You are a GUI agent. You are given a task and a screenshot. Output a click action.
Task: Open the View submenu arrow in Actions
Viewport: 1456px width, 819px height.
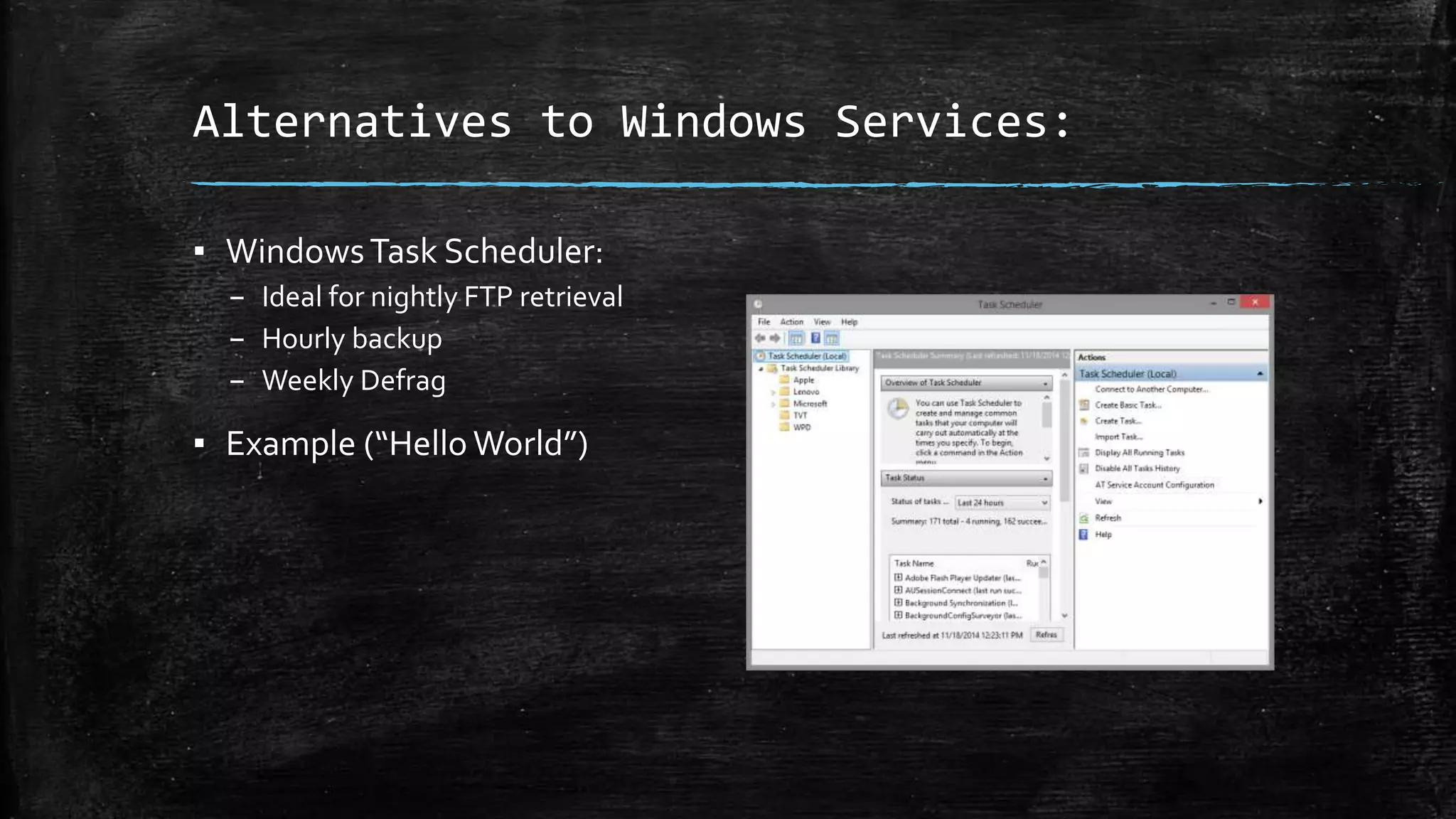coord(1260,501)
